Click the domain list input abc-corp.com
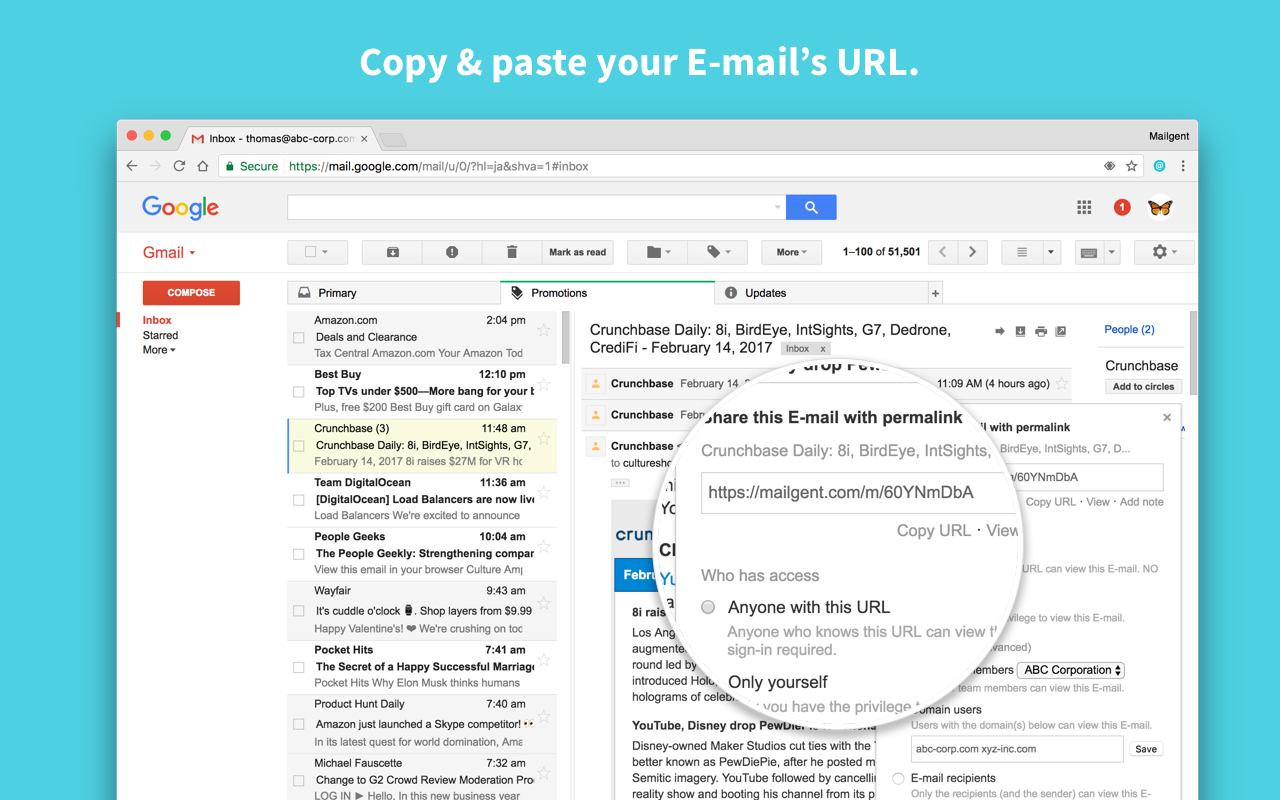The height and width of the screenshot is (800, 1280). (1017, 749)
